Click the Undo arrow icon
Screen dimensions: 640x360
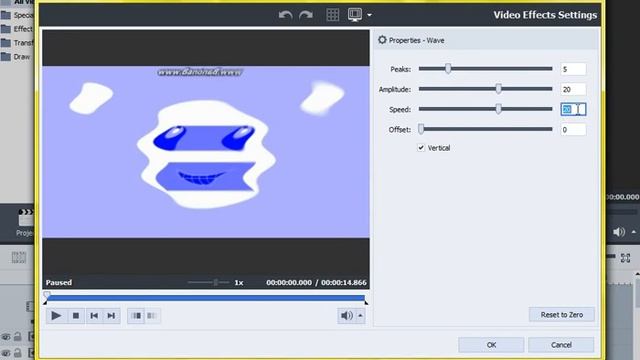tap(285, 15)
